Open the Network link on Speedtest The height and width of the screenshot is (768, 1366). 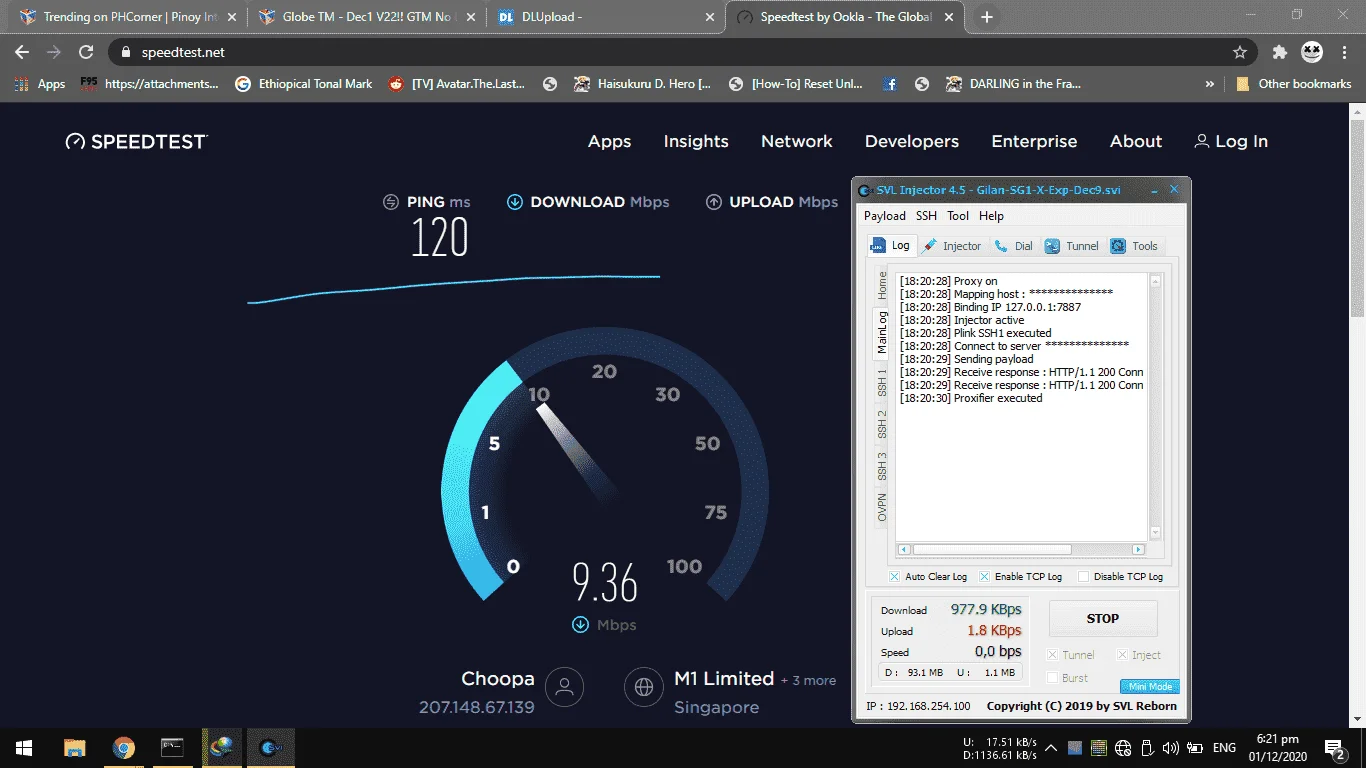point(797,142)
